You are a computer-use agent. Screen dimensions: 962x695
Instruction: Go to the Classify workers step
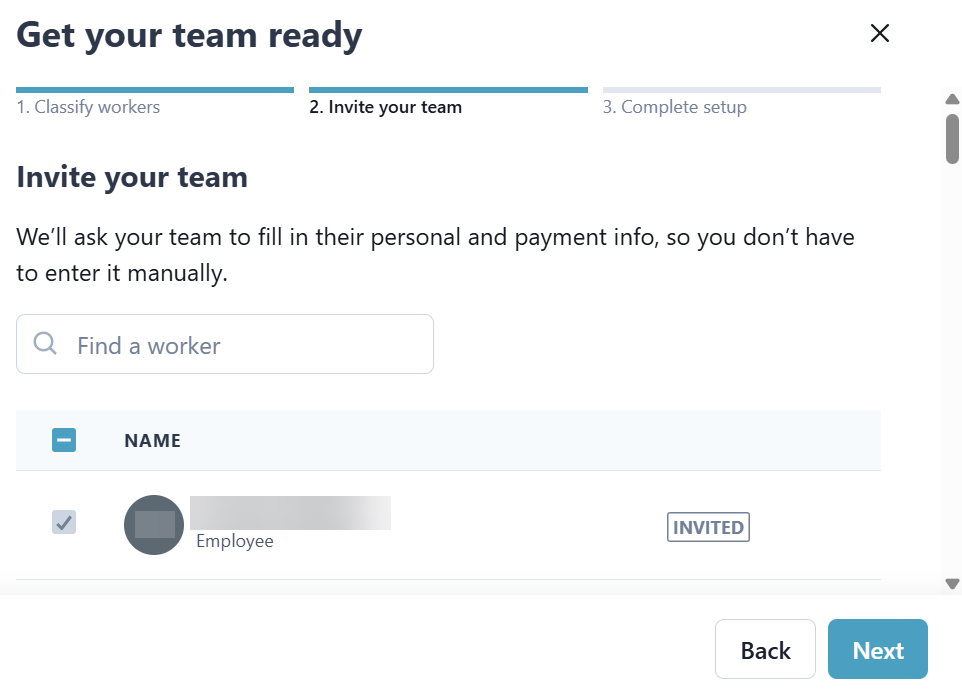coord(88,107)
